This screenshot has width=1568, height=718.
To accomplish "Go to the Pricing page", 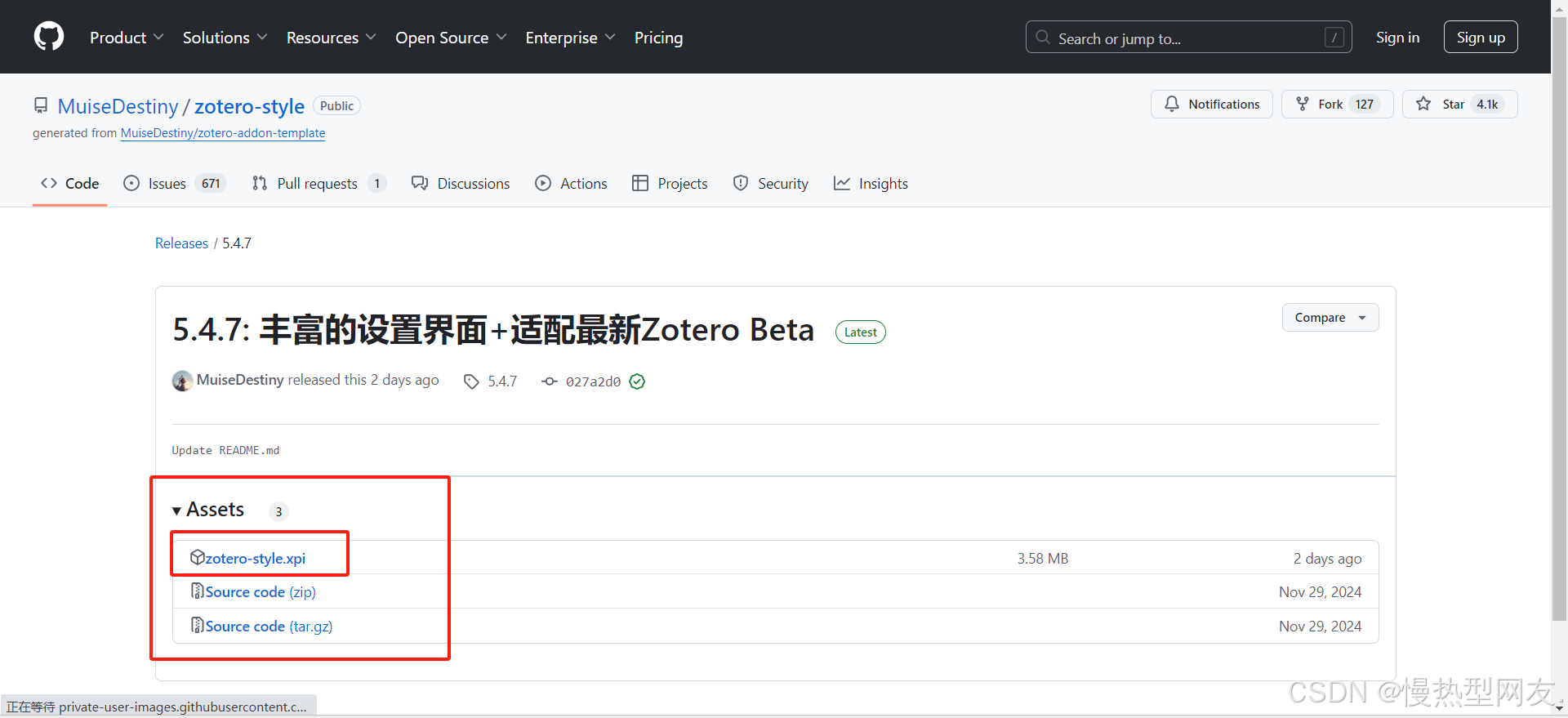I will pyautogui.click(x=658, y=38).
